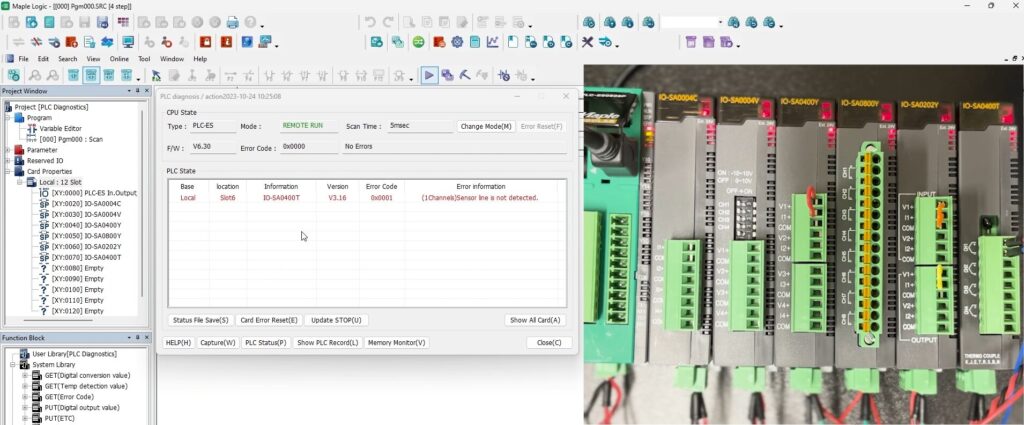
Task: Click the Change Mode(M) button
Action: (x=486, y=126)
